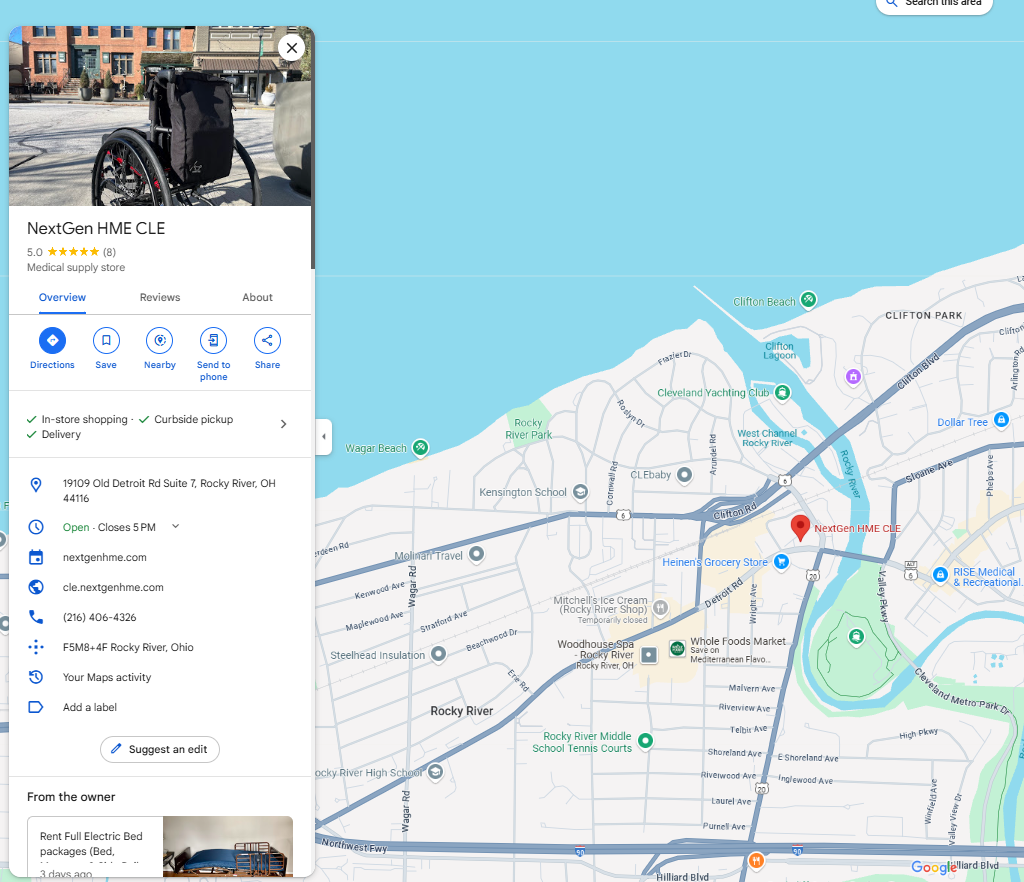Click Mitchell's Ice Cream restaurant marker
Image resolution: width=1024 pixels, height=882 pixels.
[660, 608]
